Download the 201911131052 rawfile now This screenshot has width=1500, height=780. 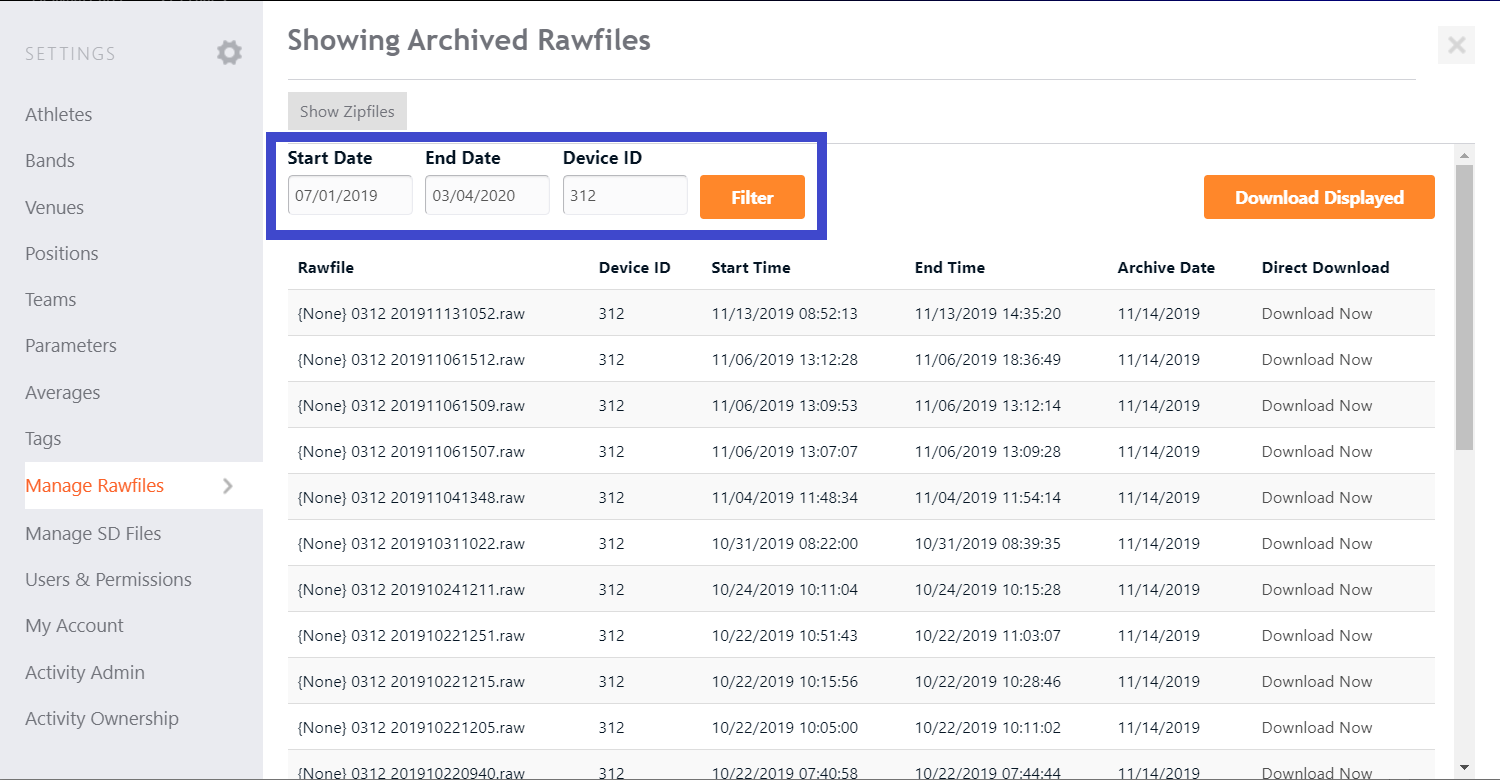pos(1316,313)
